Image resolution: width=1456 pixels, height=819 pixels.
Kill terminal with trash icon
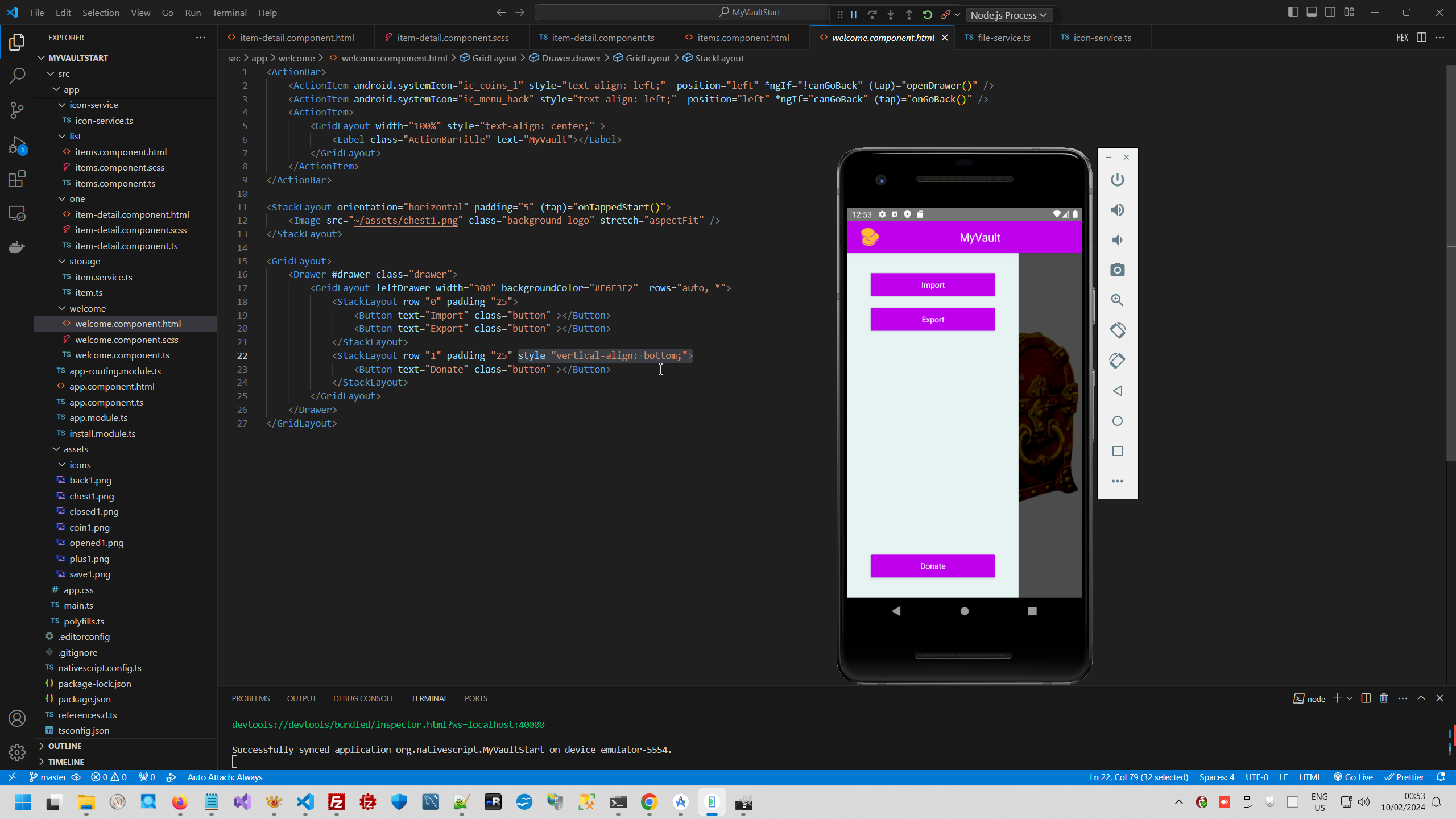pyautogui.click(x=1384, y=698)
